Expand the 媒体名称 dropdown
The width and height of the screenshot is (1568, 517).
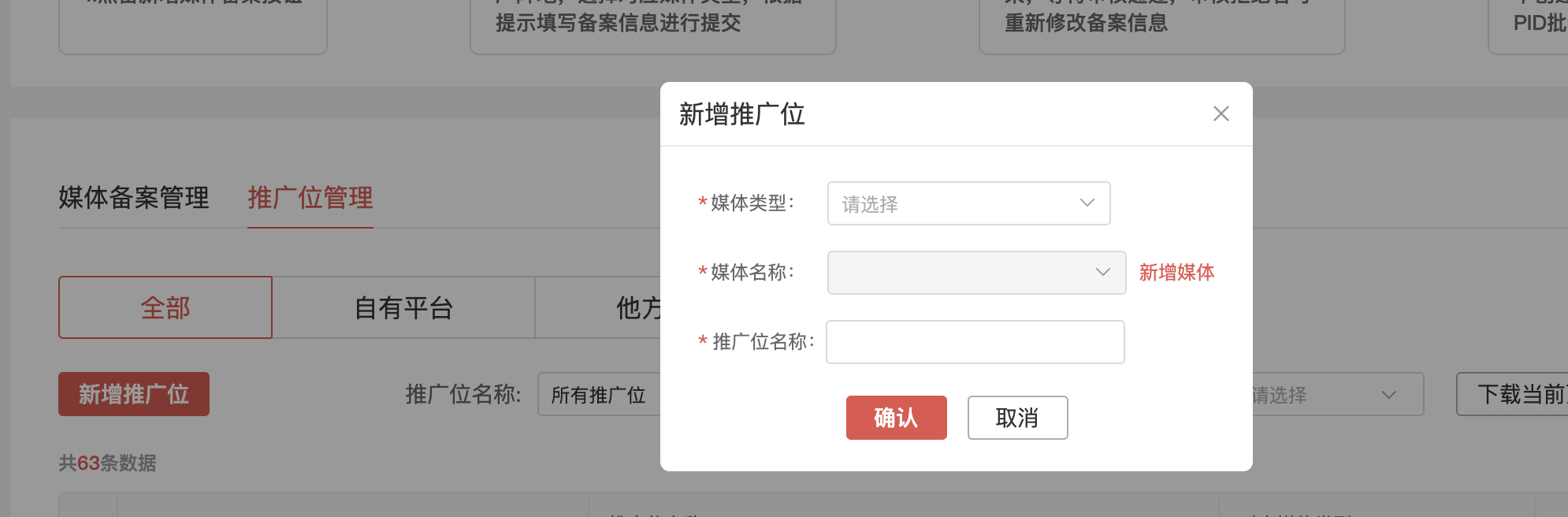975,273
